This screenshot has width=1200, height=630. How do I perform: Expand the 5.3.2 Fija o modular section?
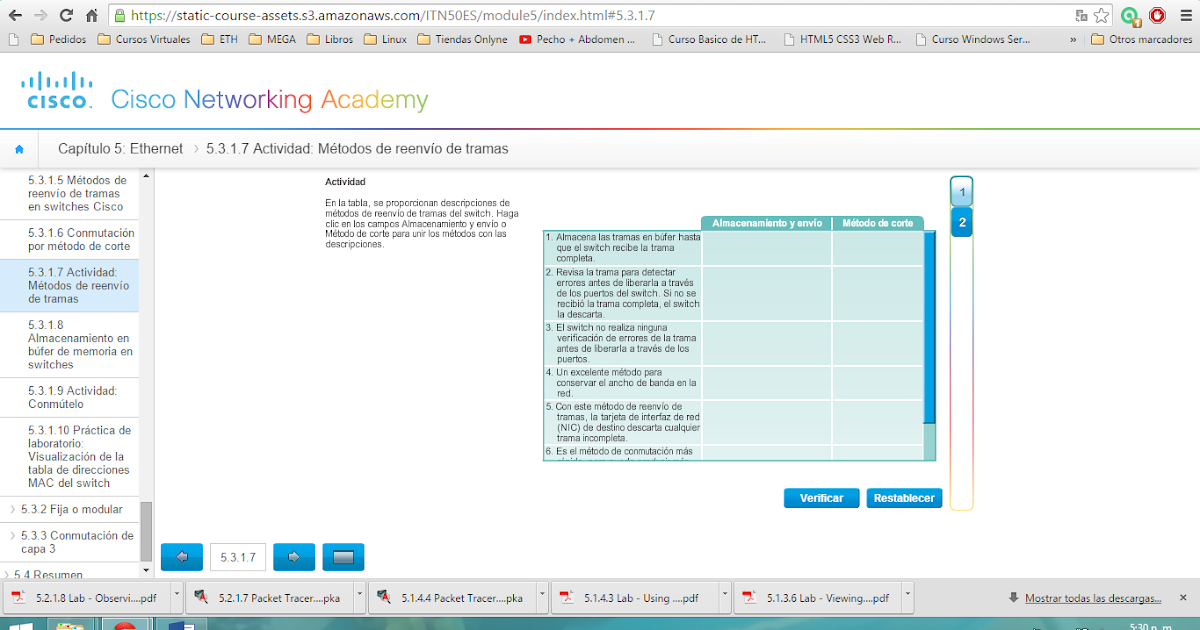69,509
